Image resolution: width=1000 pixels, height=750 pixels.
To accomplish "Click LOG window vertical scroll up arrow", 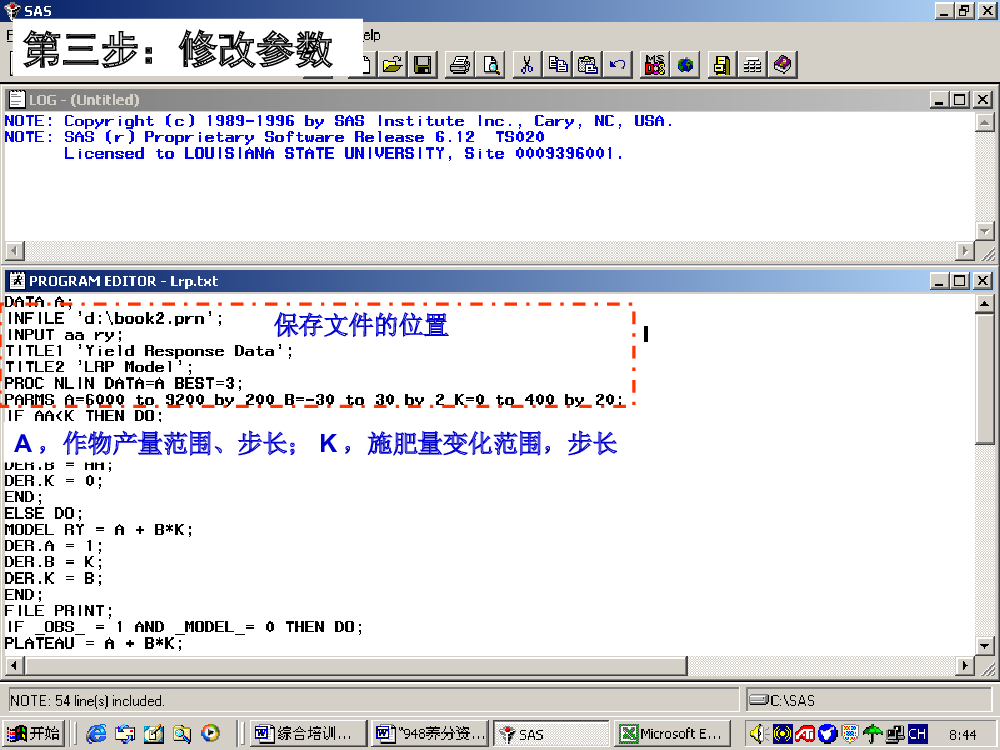I will tap(985, 122).
